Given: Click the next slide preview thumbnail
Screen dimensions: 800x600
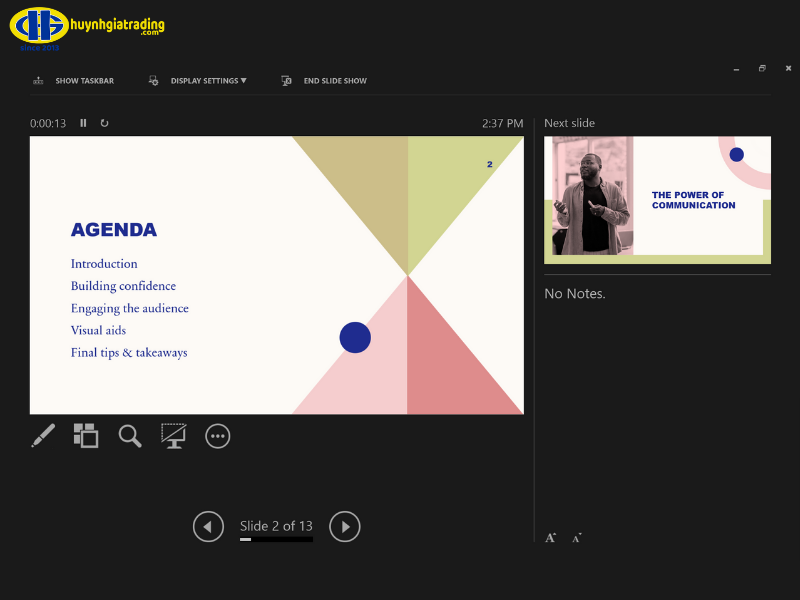Looking at the screenshot, I should tap(657, 200).
